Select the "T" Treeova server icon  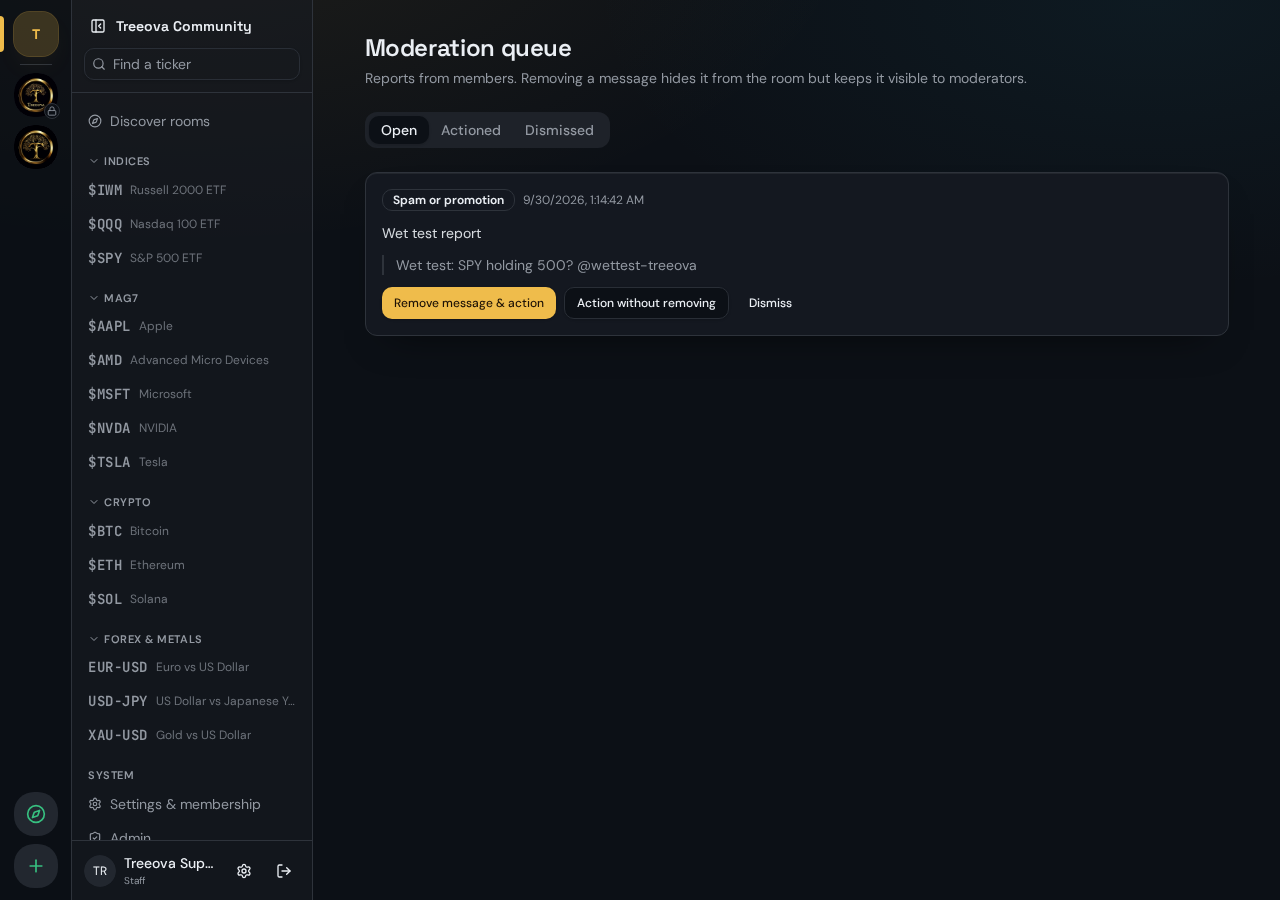(x=36, y=34)
